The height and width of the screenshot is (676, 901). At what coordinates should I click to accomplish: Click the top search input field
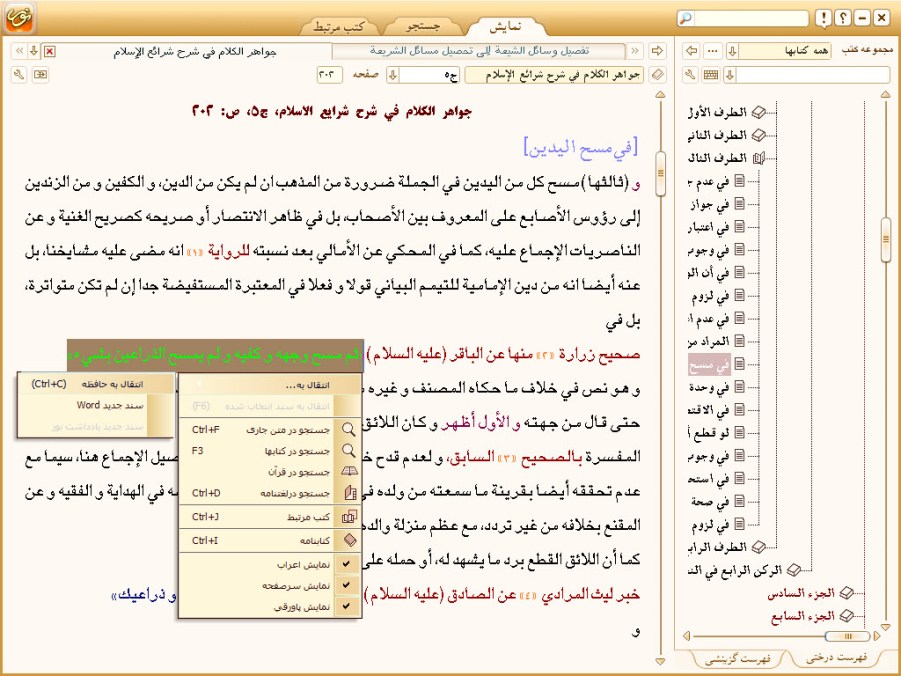[750, 18]
